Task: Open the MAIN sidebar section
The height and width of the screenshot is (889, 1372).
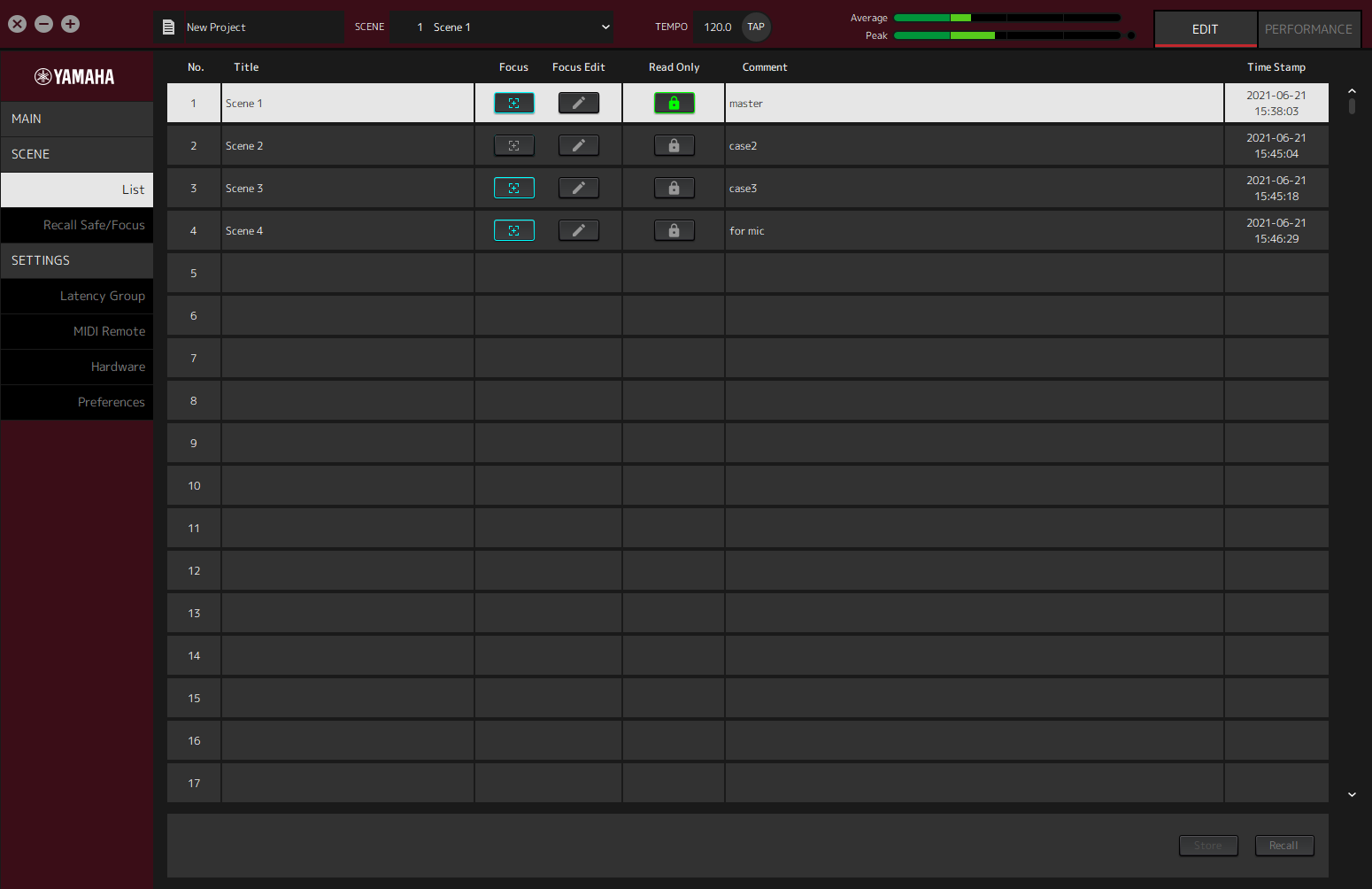Action: coord(77,119)
